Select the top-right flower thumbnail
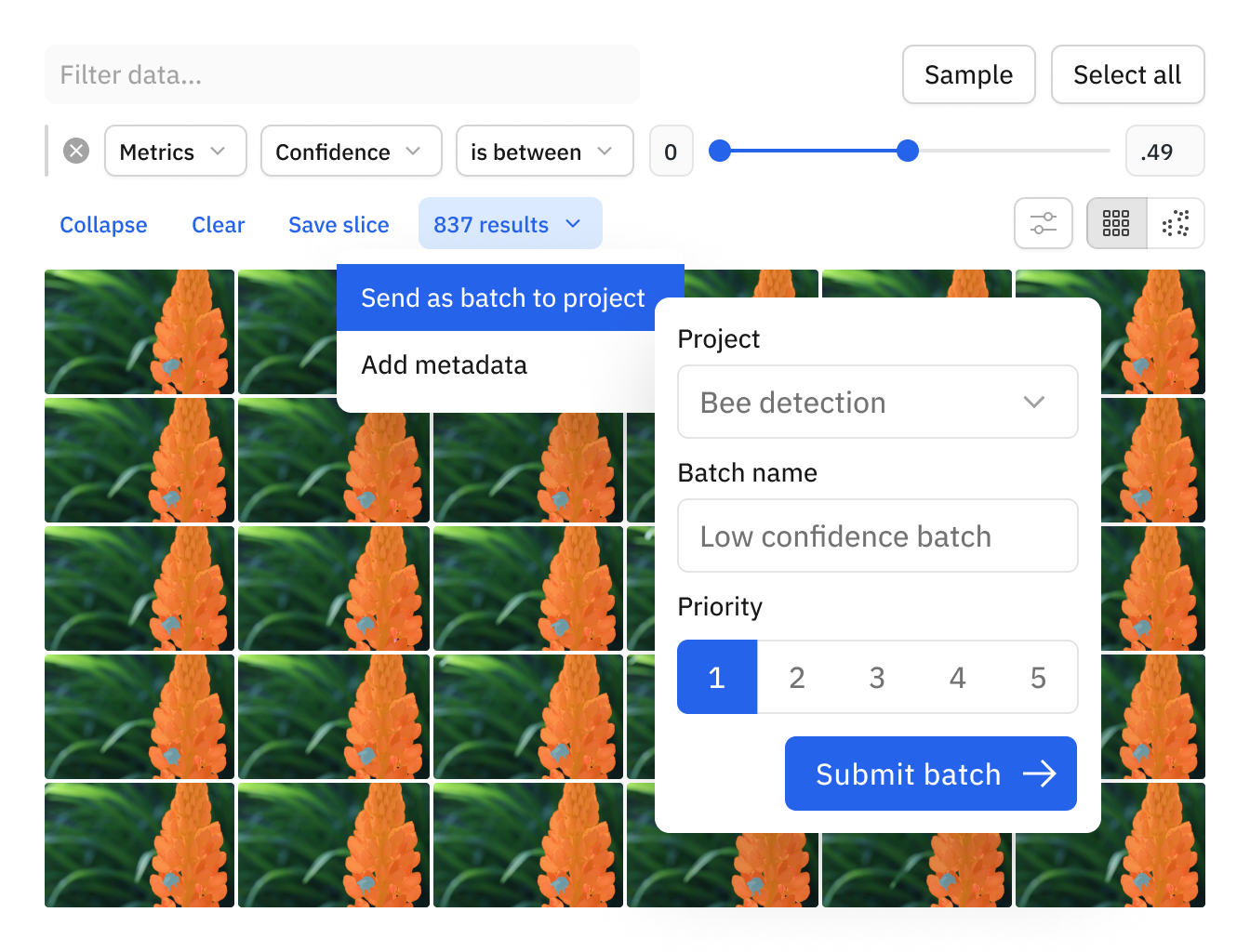This screenshot has width=1250, height=952. tap(1153, 332)
